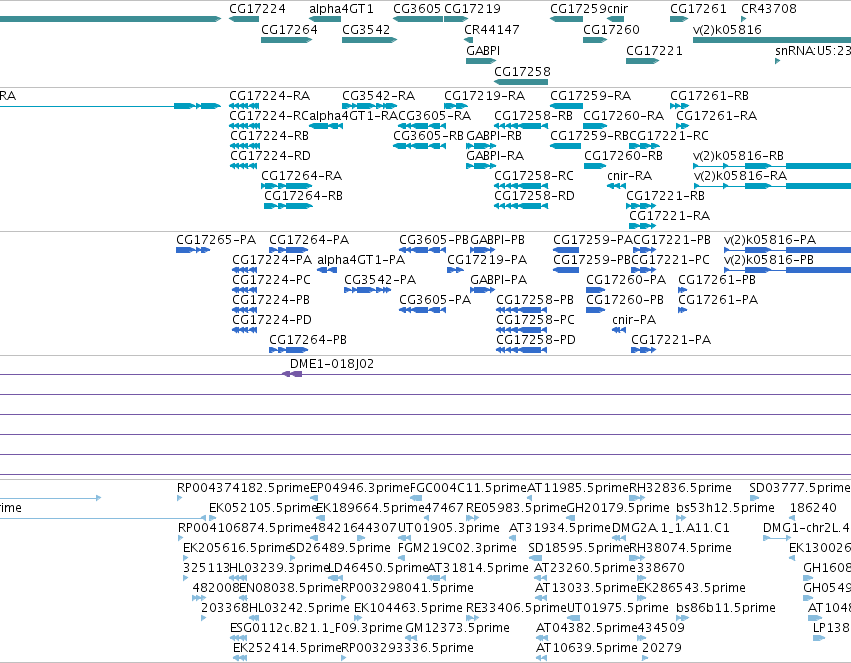Select the CG3605 gene glyph
851x663 pixels.
tap(418, 19)
